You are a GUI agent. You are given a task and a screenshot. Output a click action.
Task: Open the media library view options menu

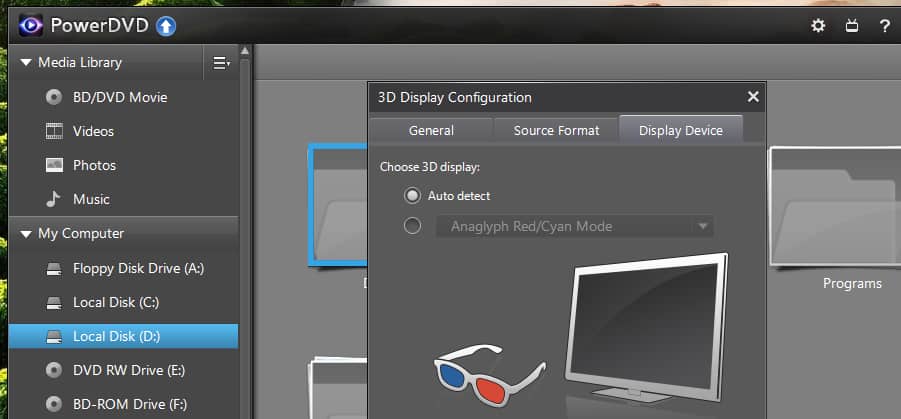click(x=221, y=63)
